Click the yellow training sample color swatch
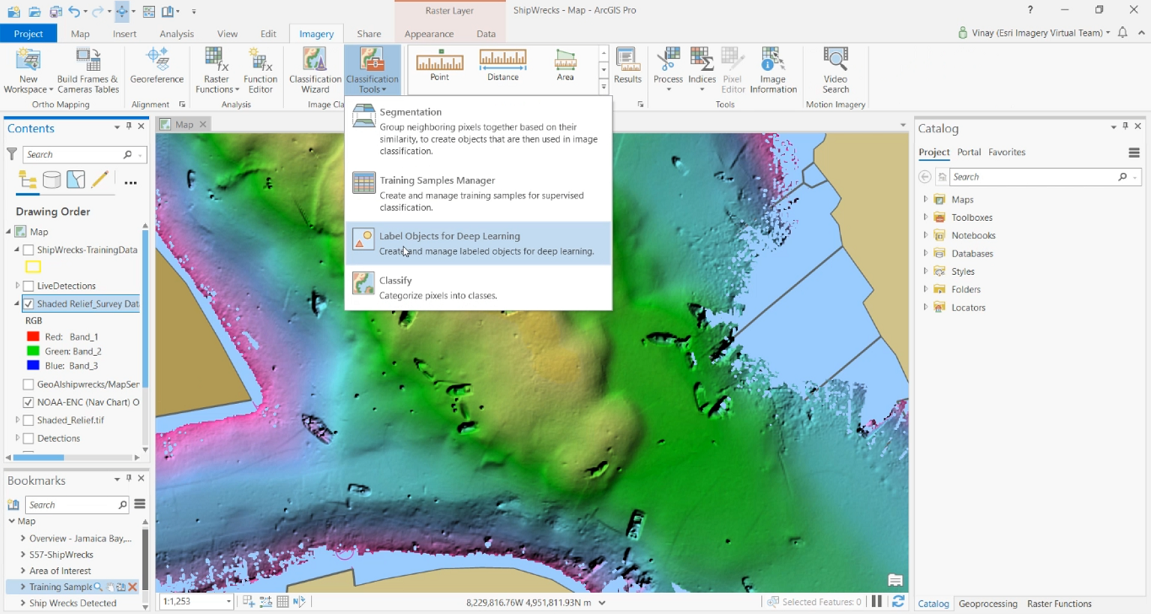This screenshot has width=1151, height=614. pyautogui.click(x=33, y=267)
